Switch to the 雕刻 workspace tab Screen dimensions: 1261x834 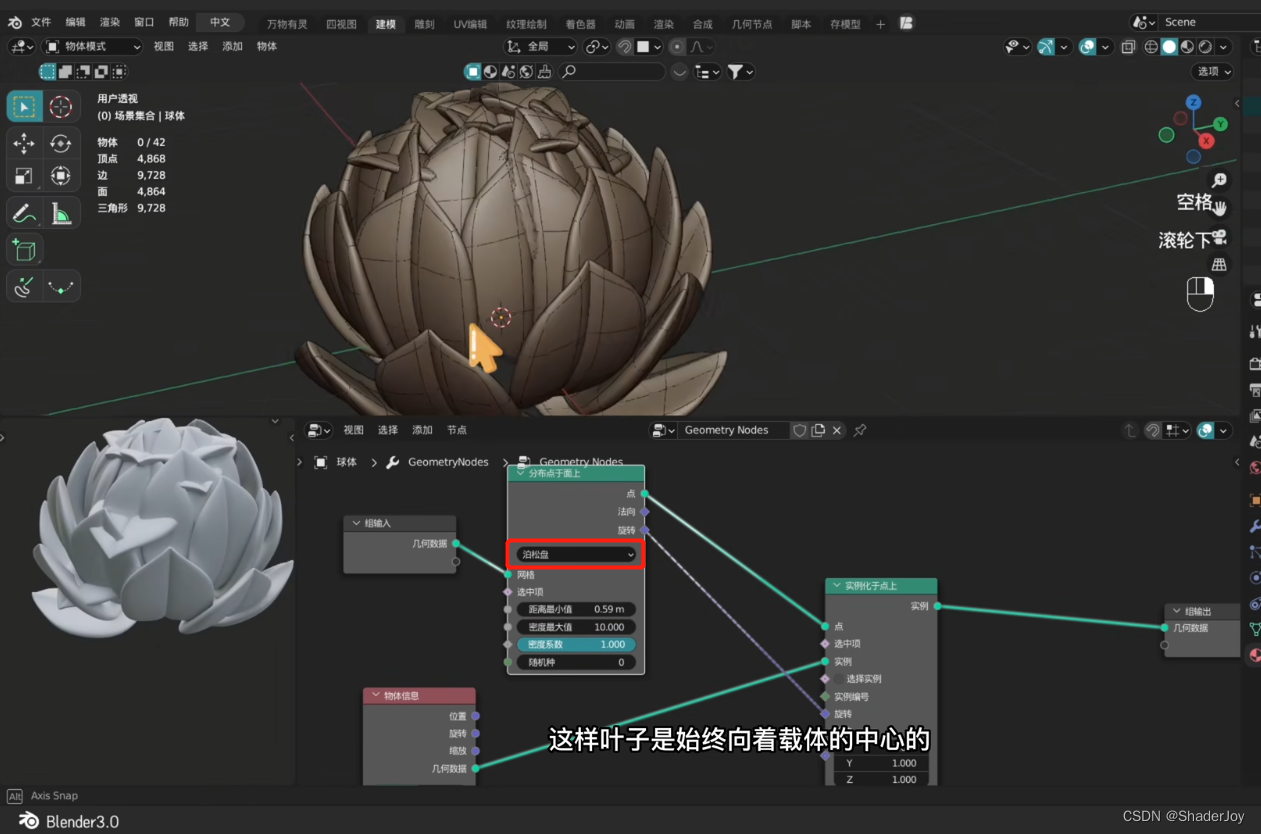[x=424, y=24]
